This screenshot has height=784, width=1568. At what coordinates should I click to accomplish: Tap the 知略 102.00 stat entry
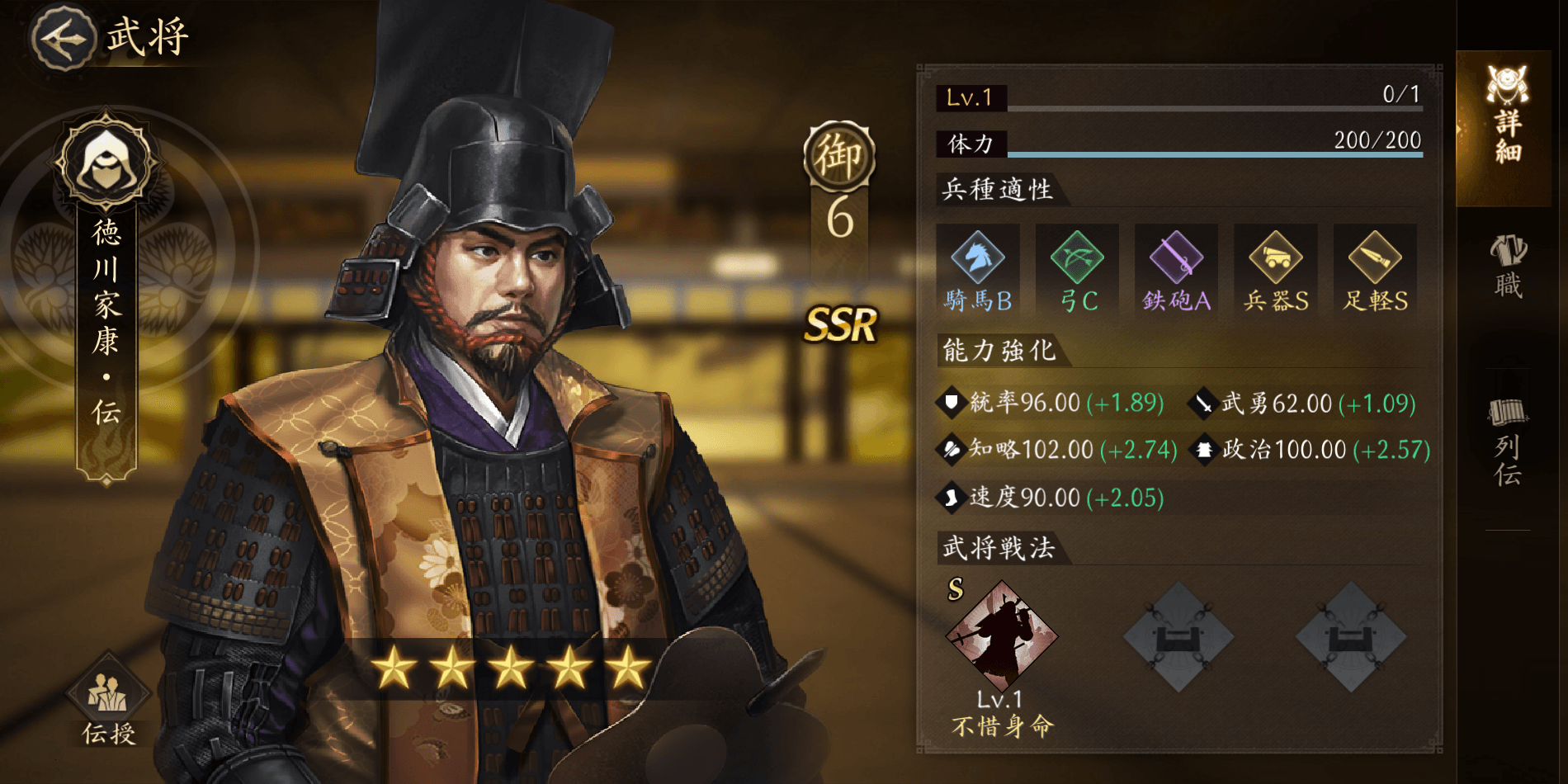tap(1056, 450)
